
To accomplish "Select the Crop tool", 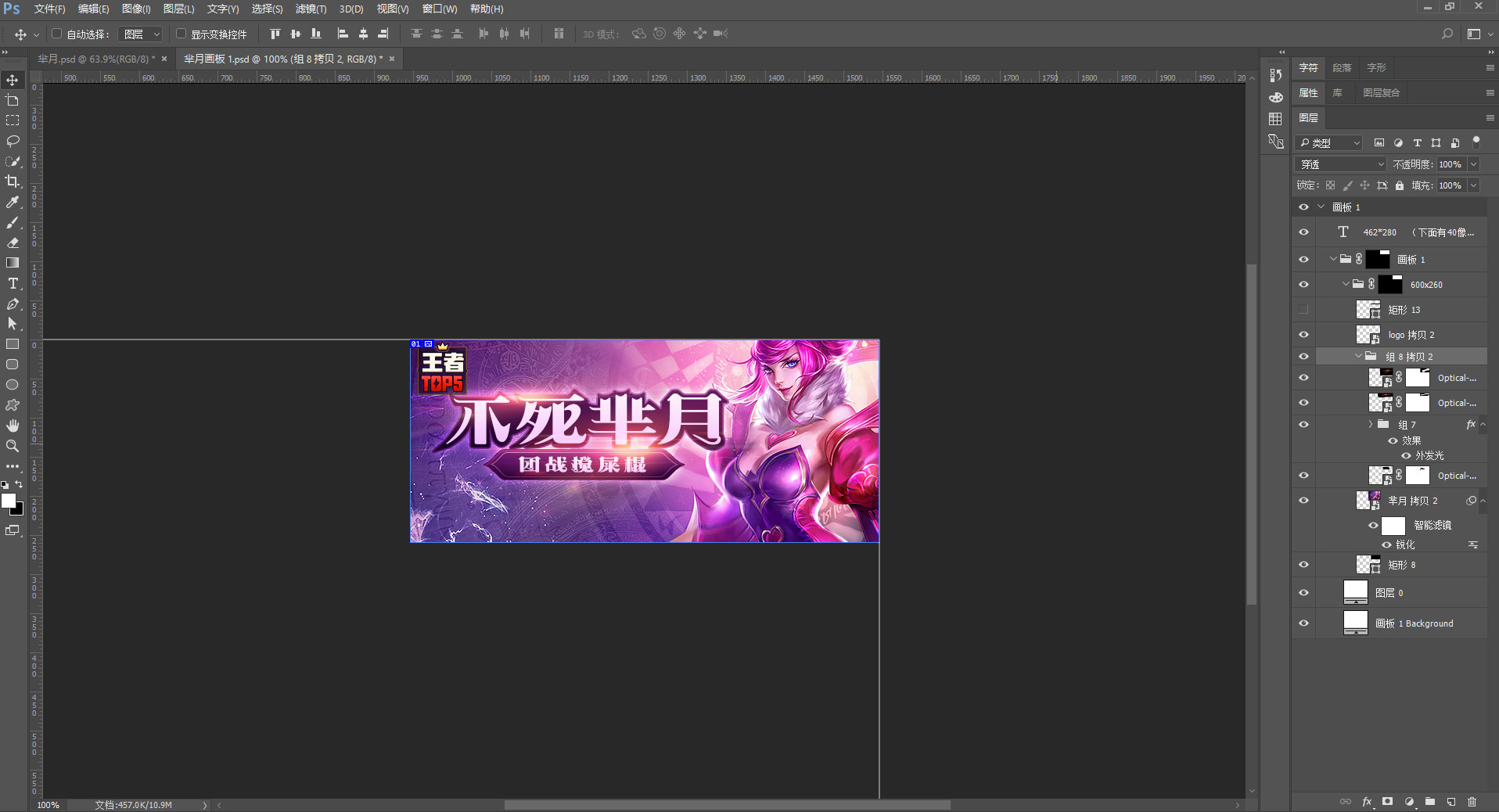I will [13, 181].
